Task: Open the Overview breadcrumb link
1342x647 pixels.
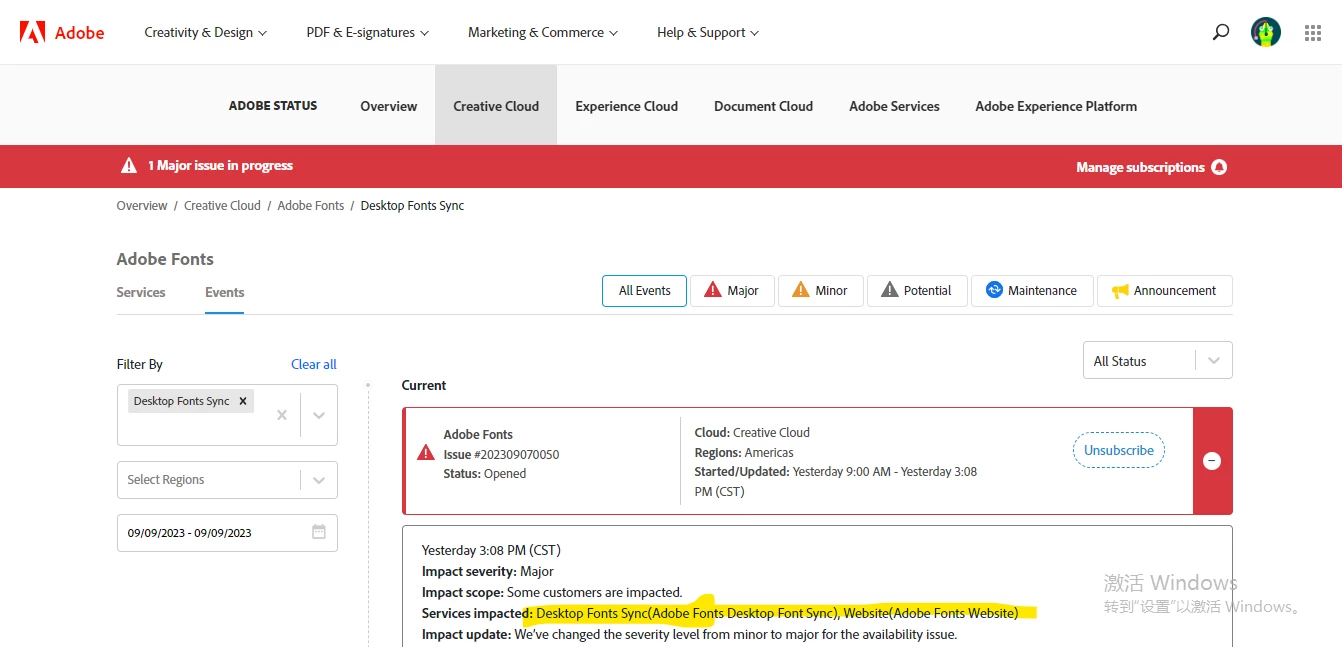Action: tap(142, 206)
